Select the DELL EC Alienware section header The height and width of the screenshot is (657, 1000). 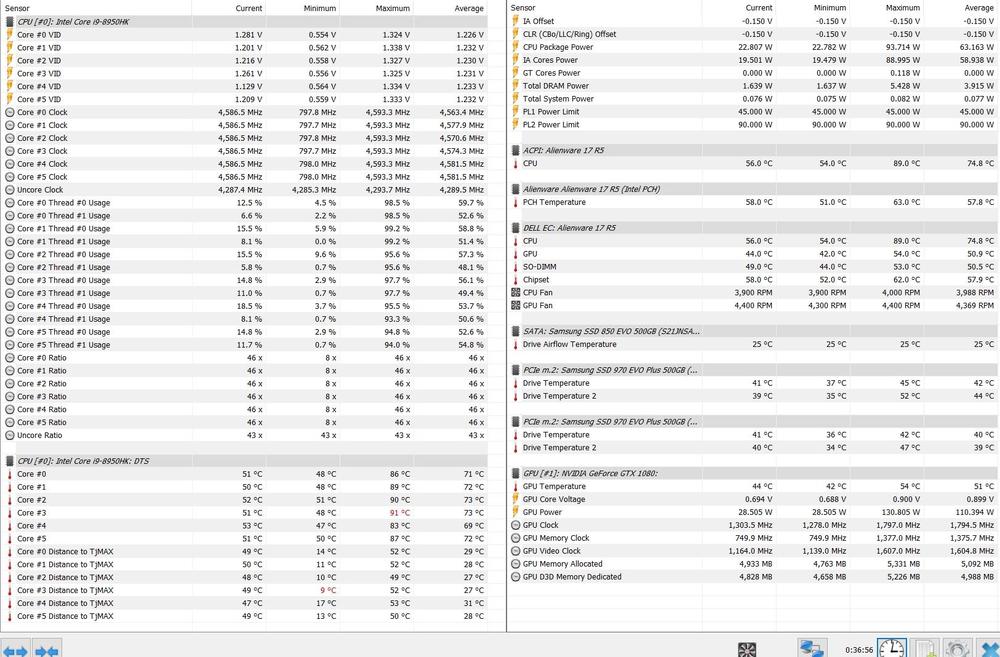point(569,228)
